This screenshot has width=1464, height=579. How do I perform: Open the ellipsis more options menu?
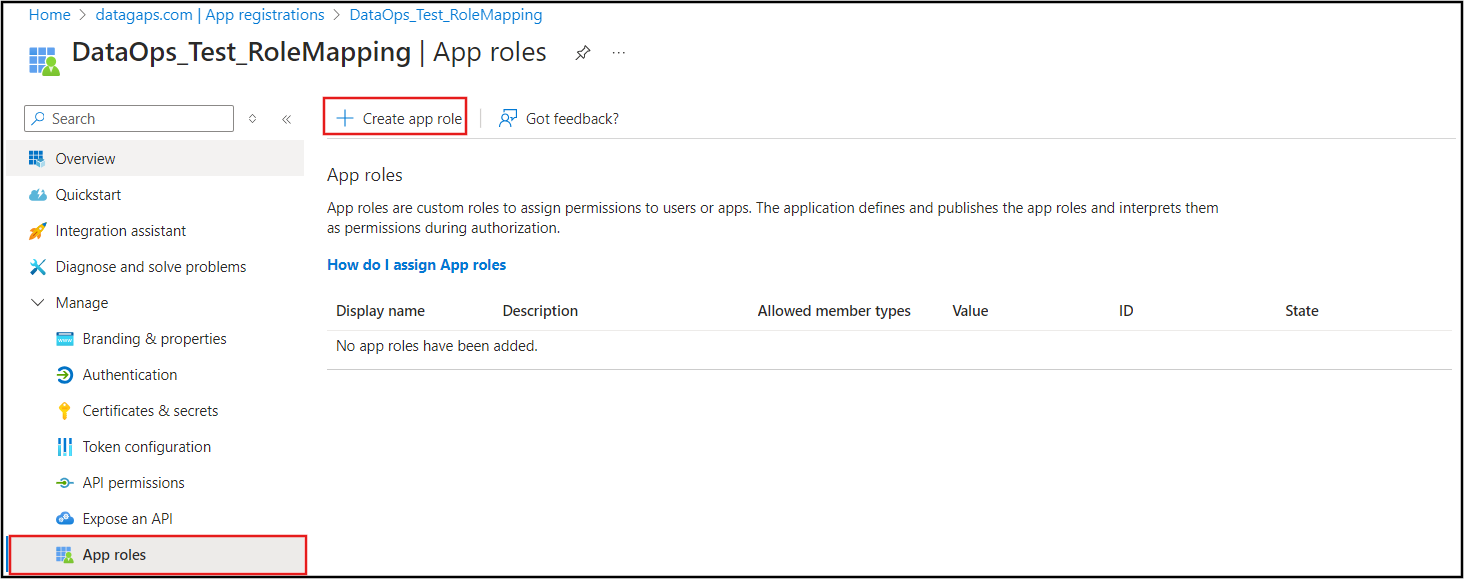click(619, 53)
